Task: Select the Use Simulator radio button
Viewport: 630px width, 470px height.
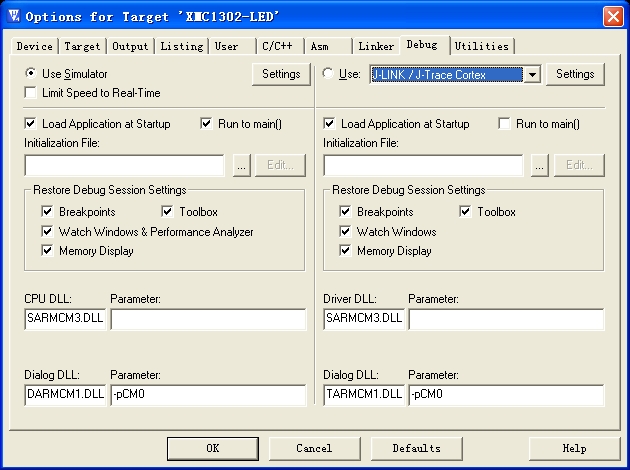Action: [x=31, y=74]
